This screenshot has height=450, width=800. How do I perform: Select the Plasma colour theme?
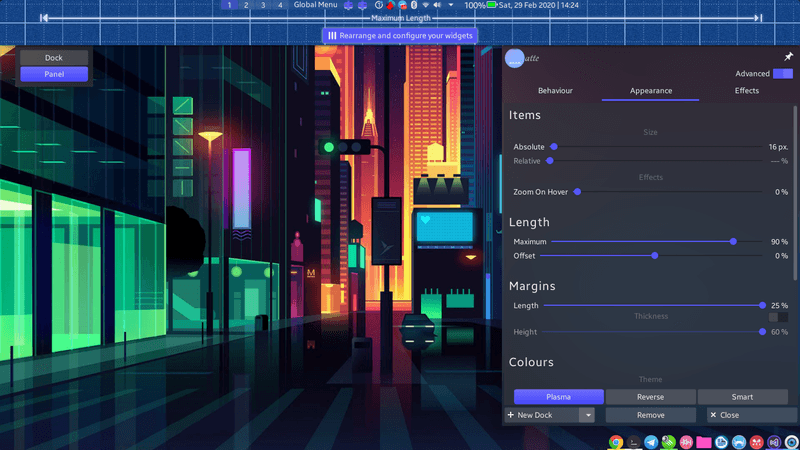(x=559, y=397)
